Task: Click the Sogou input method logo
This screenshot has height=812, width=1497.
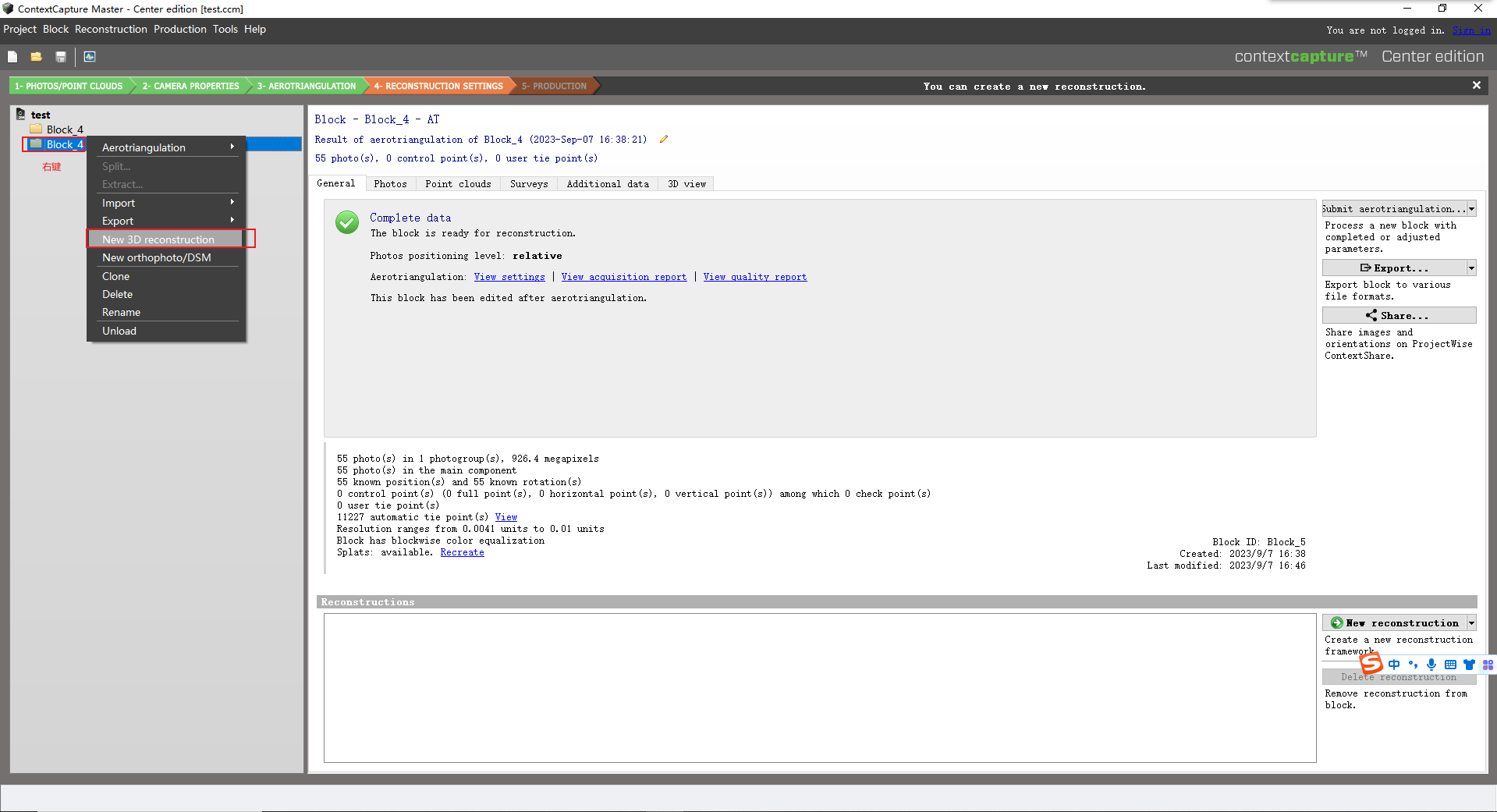Action: pyautogui.click(x=1371, y=664)
